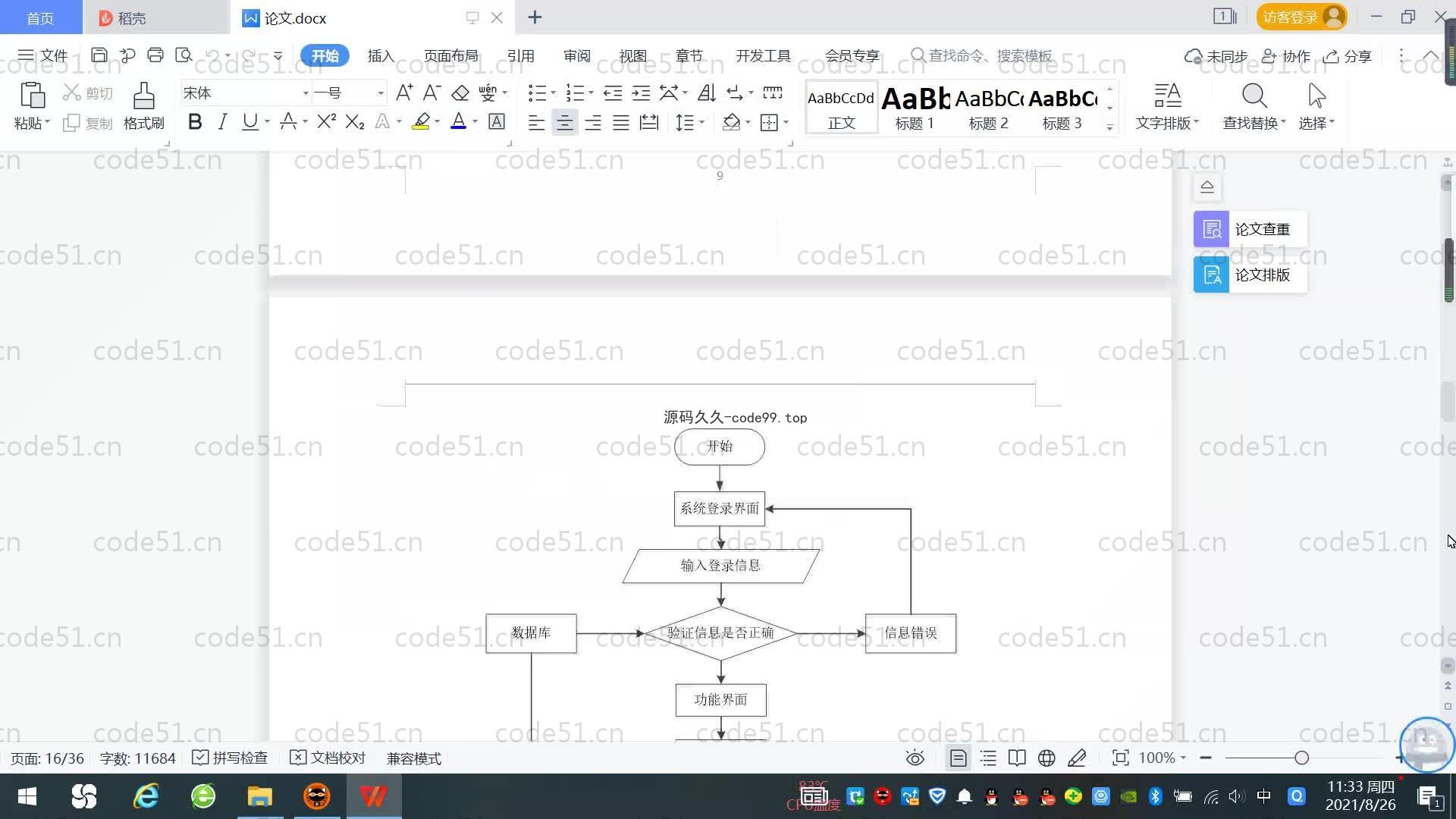Click fullscreen fit icon in status bar
Screen dimensions: 1456x819
coord(1120,758)
